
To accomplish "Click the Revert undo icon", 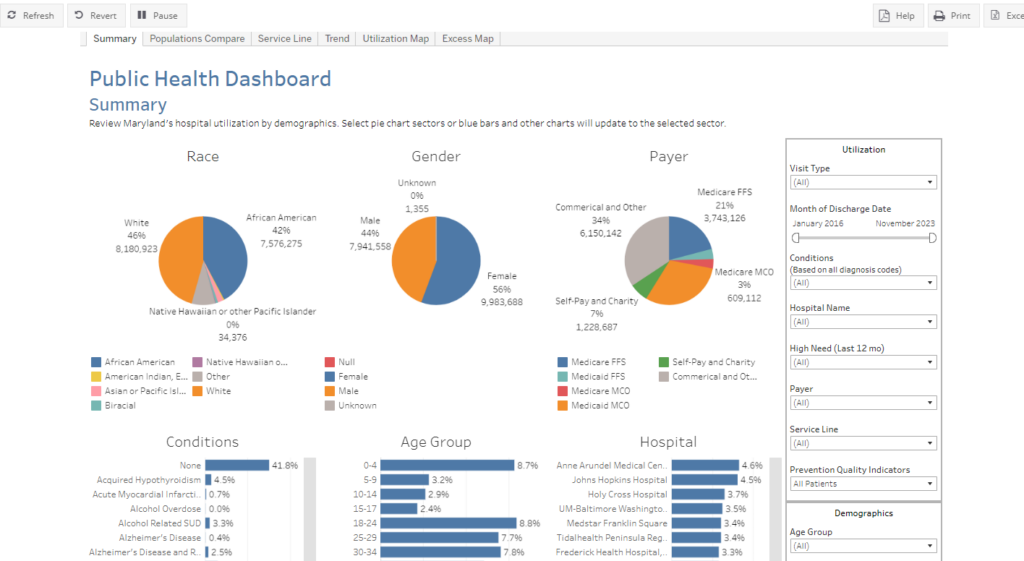I will tap(78, 16).
